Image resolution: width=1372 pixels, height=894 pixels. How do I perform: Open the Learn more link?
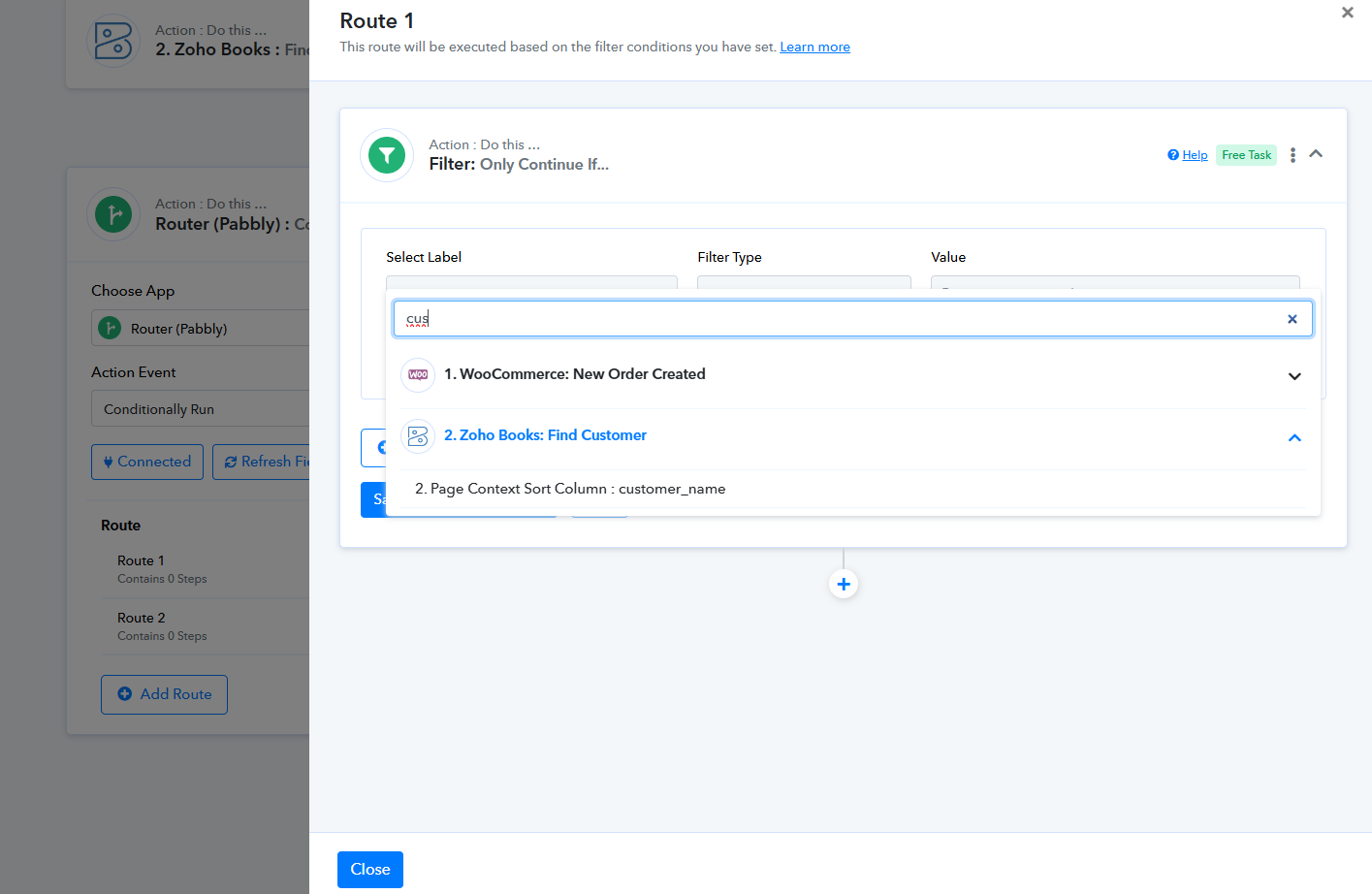click(x=814, y=47)
